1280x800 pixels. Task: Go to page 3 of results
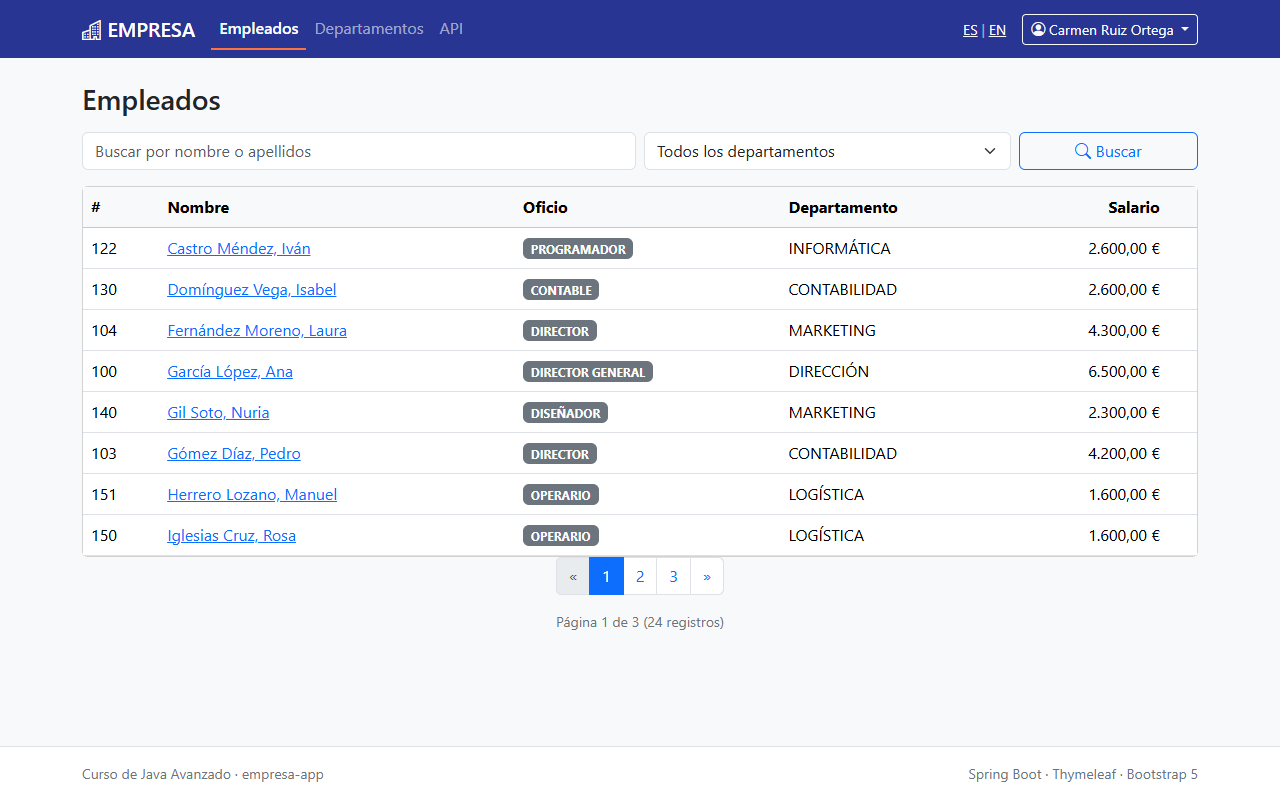click(x=673, y=576)
